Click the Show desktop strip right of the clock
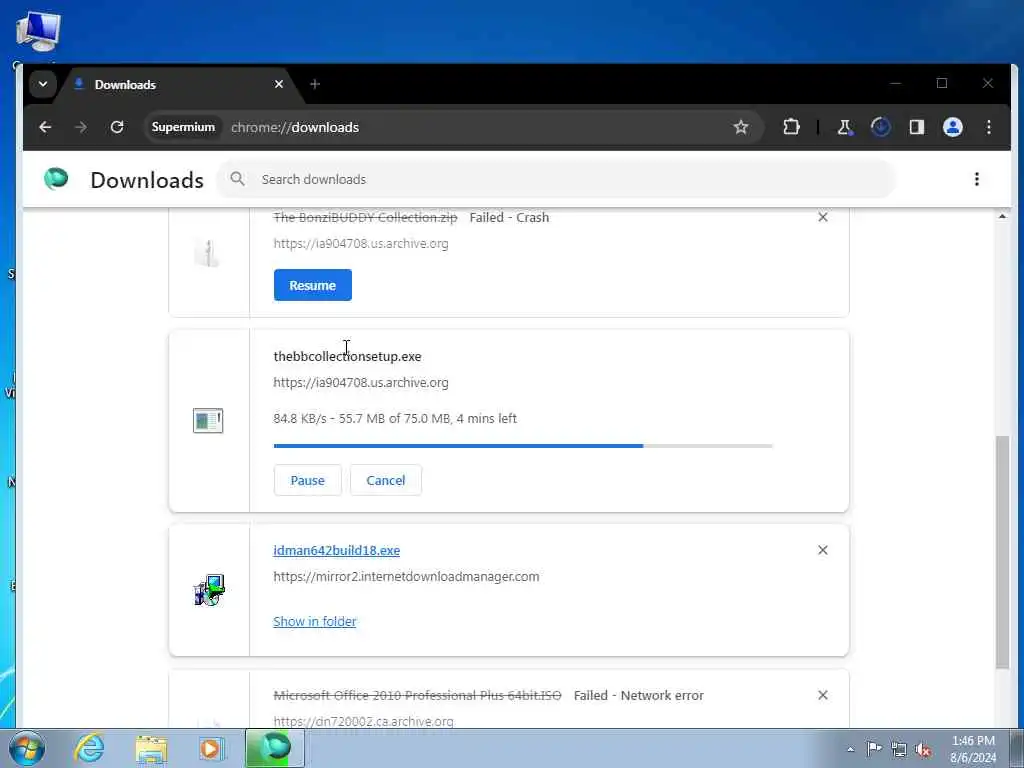The width and height of the screenshot is (1024, 768). click(1016, 748)
